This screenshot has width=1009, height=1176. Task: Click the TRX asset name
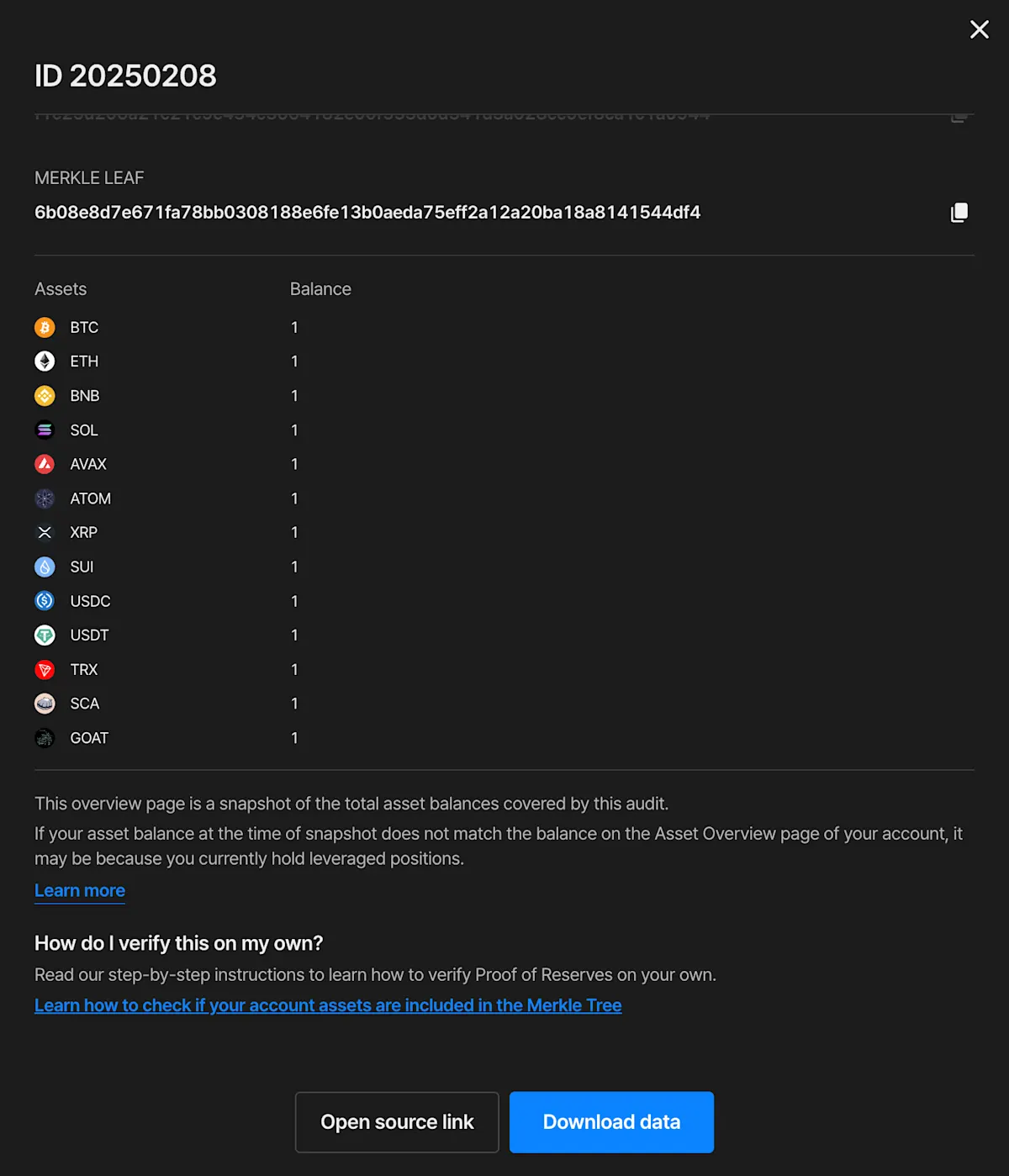[84, 670]
